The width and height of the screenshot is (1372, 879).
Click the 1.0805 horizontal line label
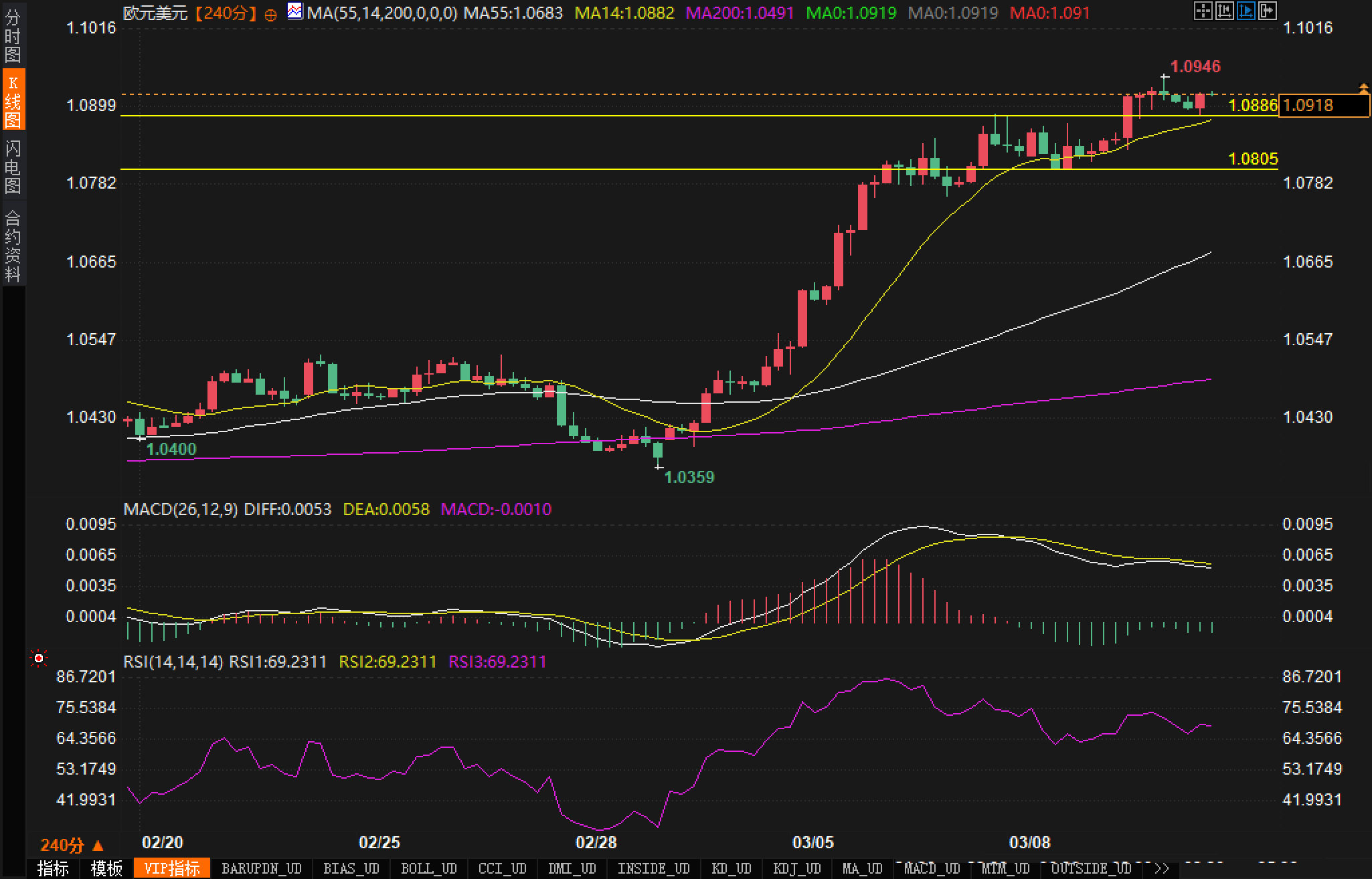point(1254,159)
